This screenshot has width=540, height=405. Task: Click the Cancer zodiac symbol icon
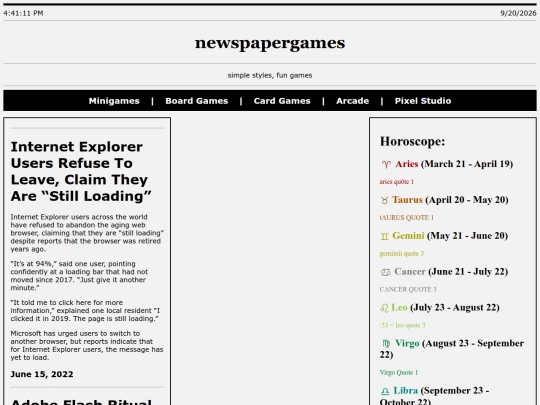385,272
